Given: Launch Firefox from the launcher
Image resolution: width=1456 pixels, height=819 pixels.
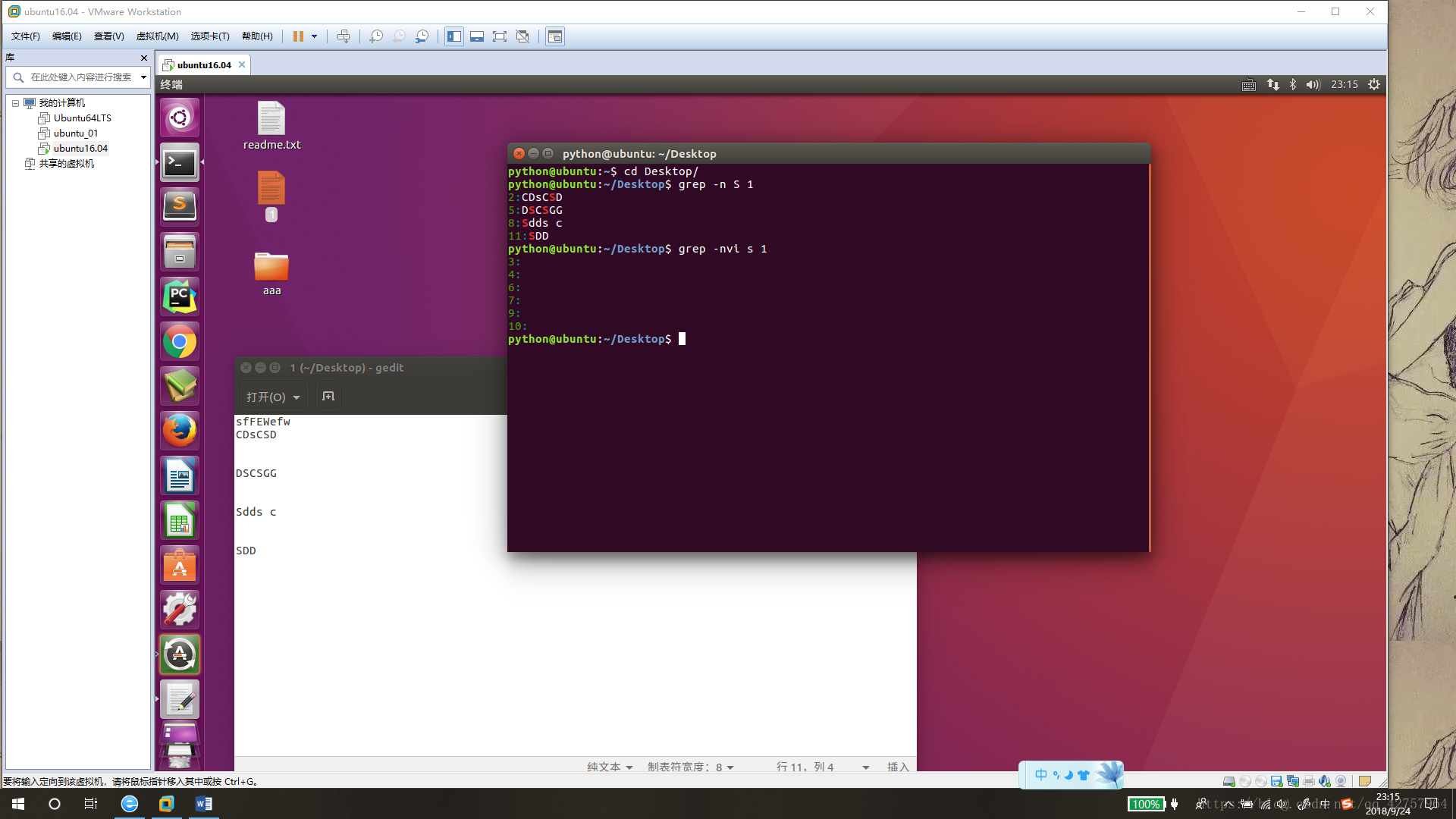Looking at the screenshot, I should tap(180, 431).
